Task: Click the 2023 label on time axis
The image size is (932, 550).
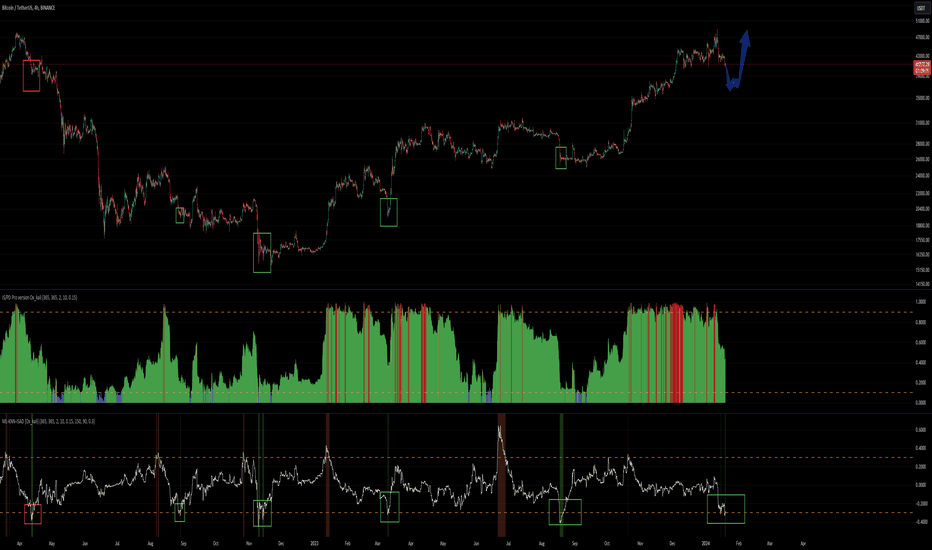Action: 314,543
